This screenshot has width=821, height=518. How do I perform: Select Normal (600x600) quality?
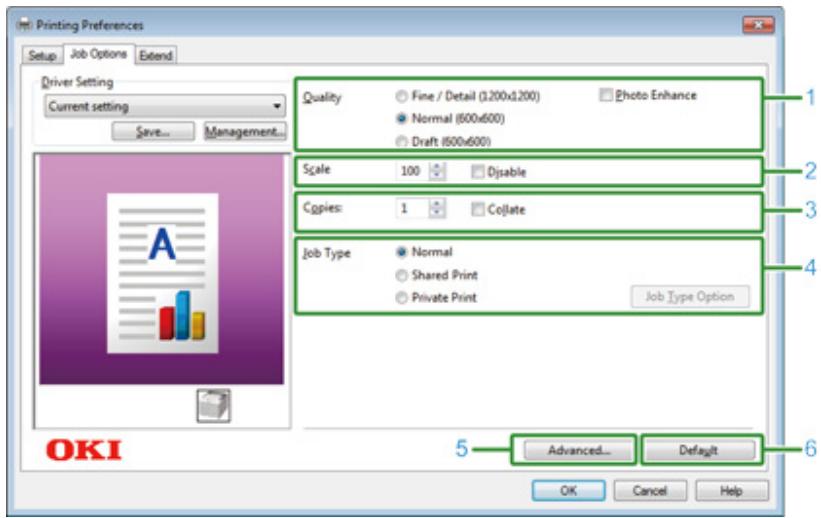click(x=401, y=119)
